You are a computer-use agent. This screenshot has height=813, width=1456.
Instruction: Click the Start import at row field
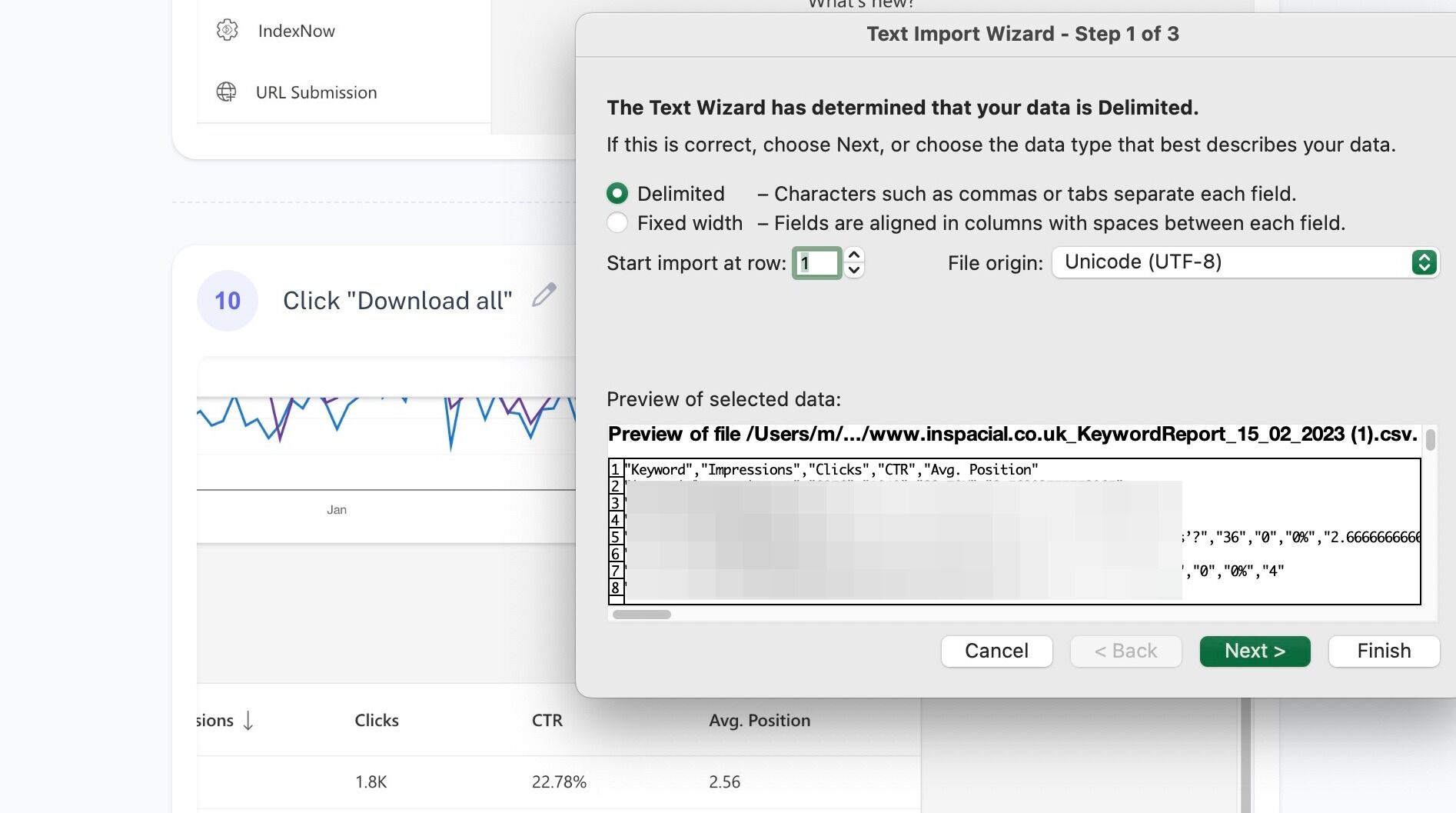click(817, 263)
